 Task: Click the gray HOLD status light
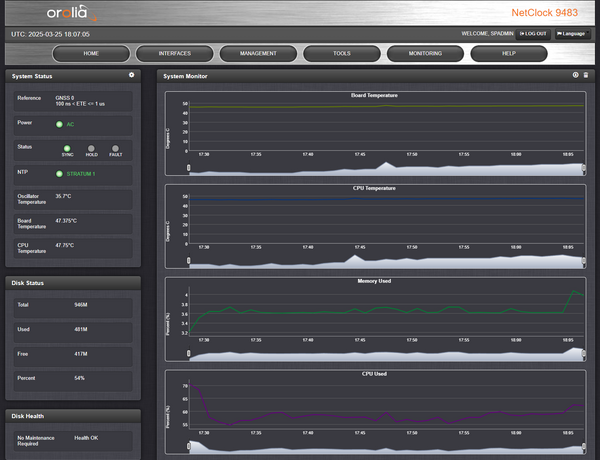point(91,148)
